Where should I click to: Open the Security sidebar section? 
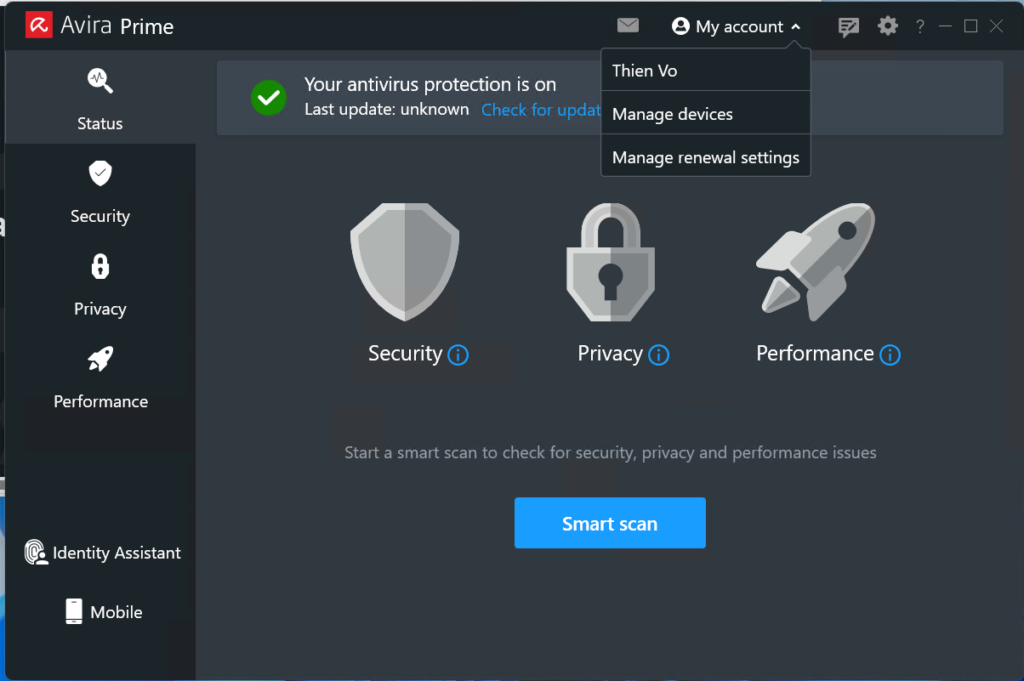(100, 192)
